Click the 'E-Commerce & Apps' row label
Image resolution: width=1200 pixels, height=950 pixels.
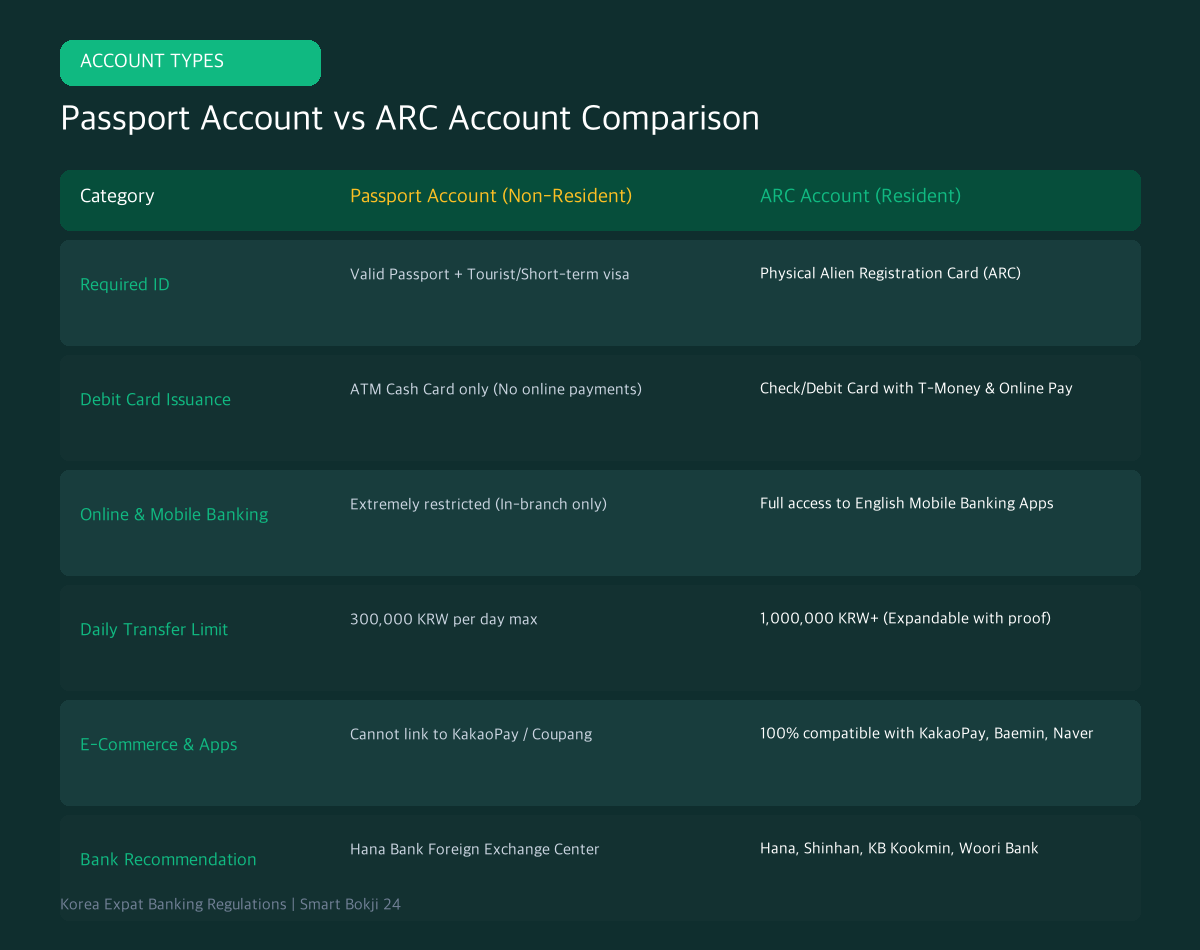[159, 745]
